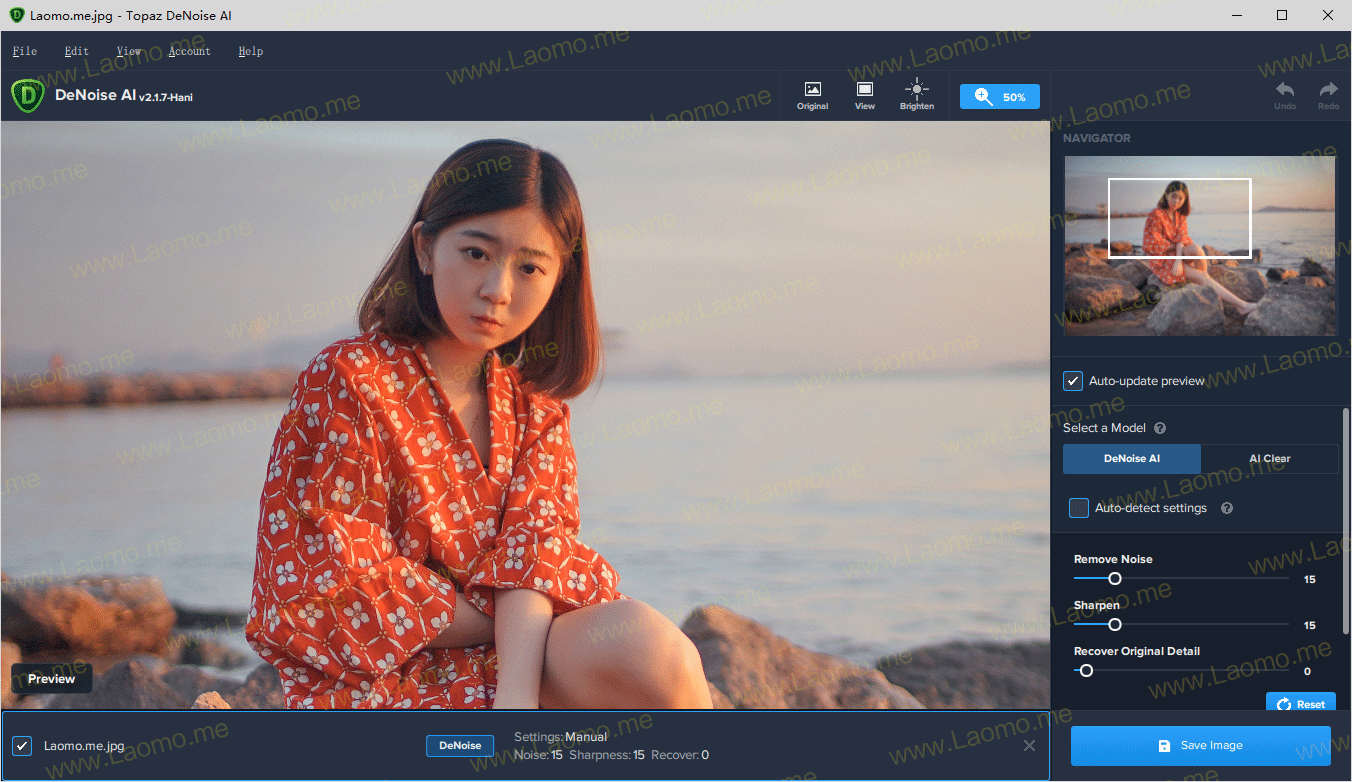Open the Help menu
This screenshot has width=1352, height=782.
pos(251,51)
